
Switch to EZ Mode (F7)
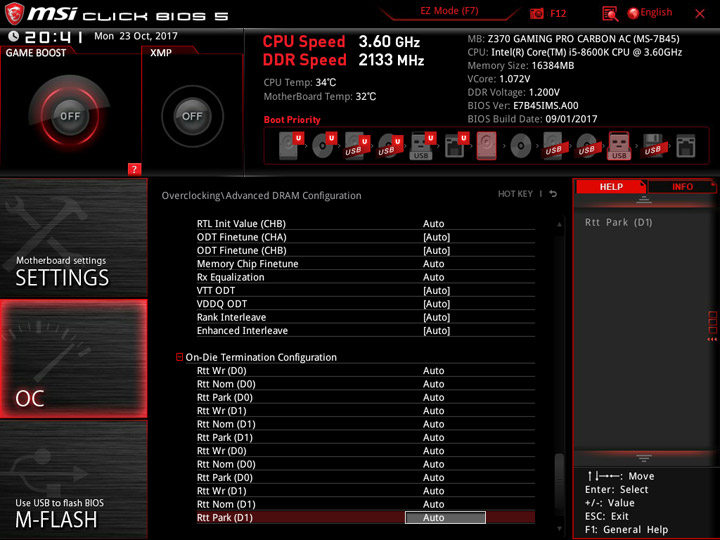450,11
